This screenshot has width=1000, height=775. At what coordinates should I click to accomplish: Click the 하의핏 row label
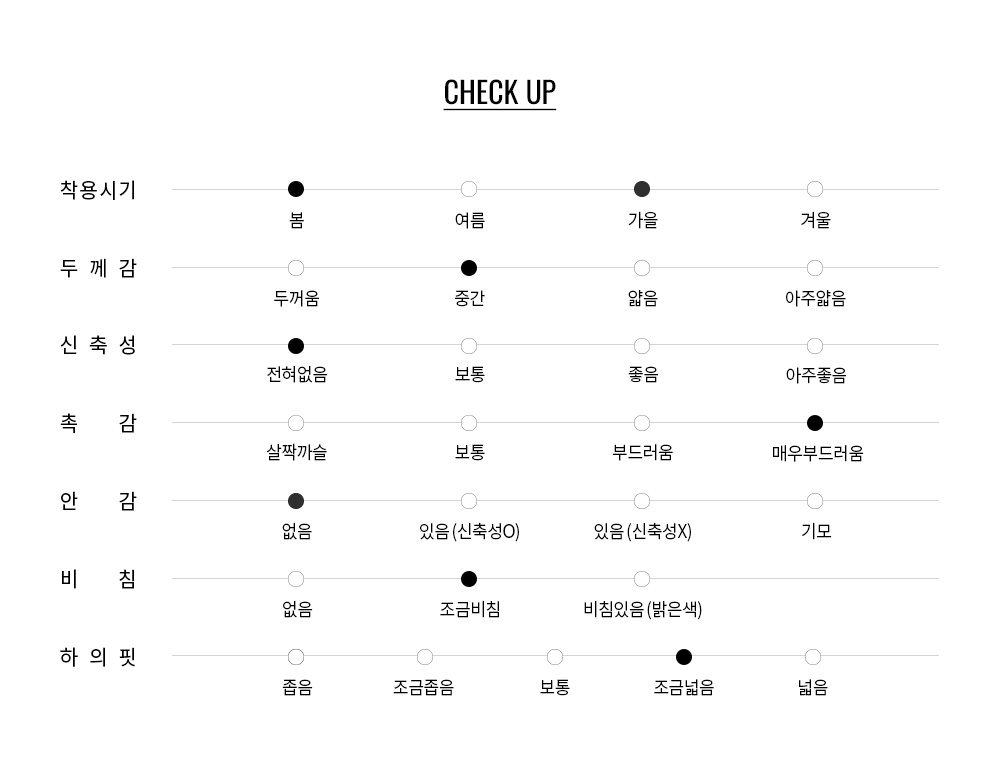pos(98,657)
